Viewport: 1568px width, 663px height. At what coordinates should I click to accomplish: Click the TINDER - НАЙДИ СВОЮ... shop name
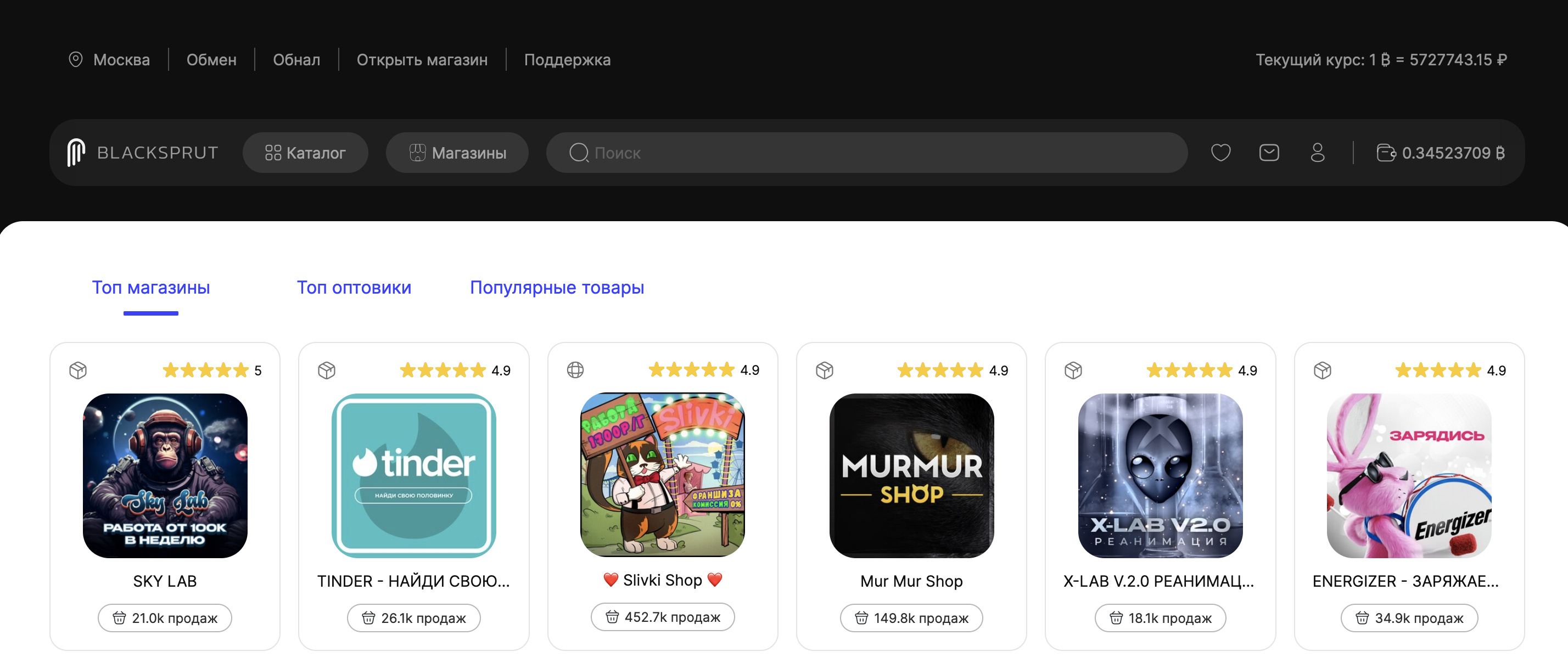(414, 581)
